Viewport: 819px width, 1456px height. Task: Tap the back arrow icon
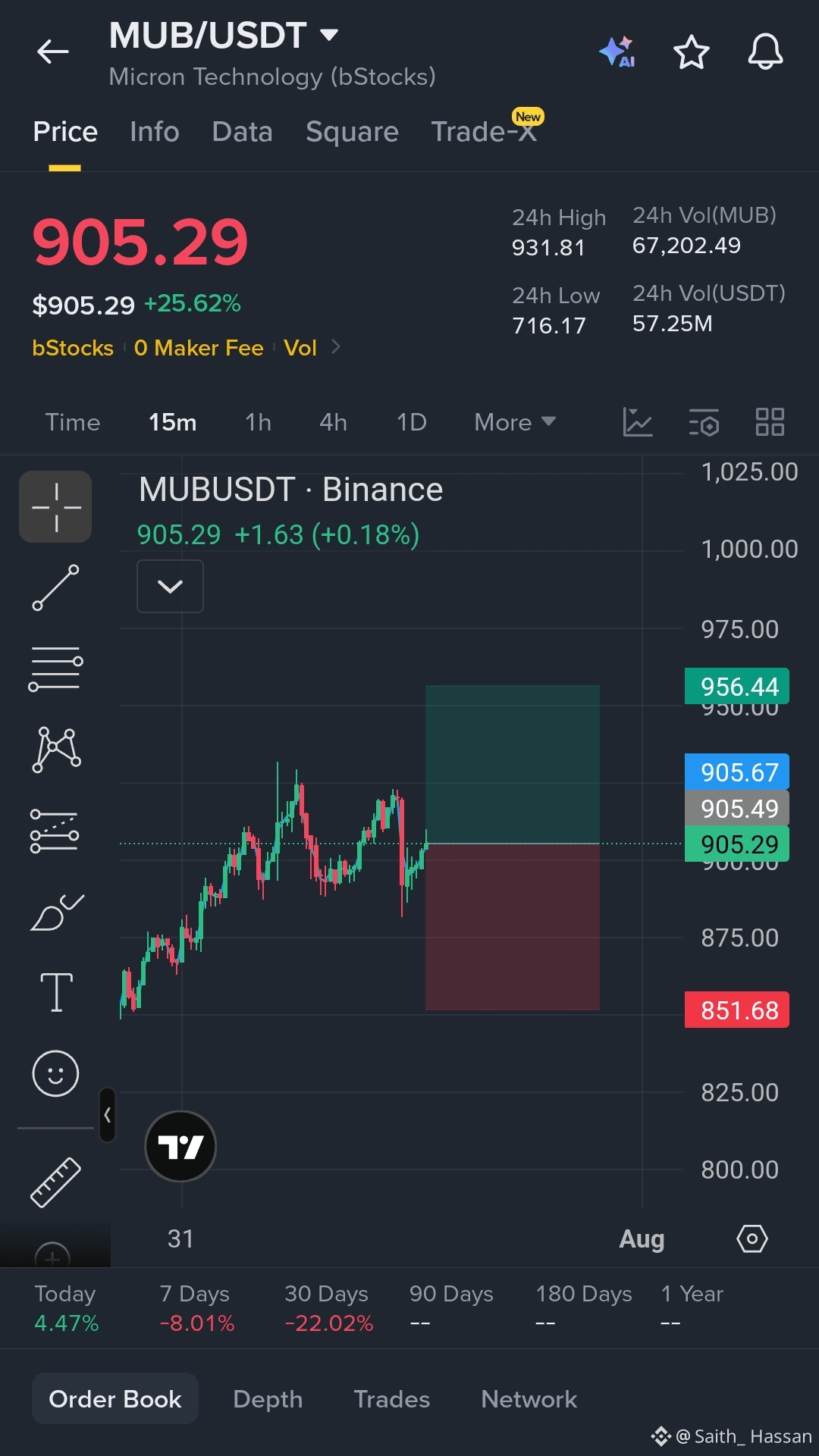point(53,52)
